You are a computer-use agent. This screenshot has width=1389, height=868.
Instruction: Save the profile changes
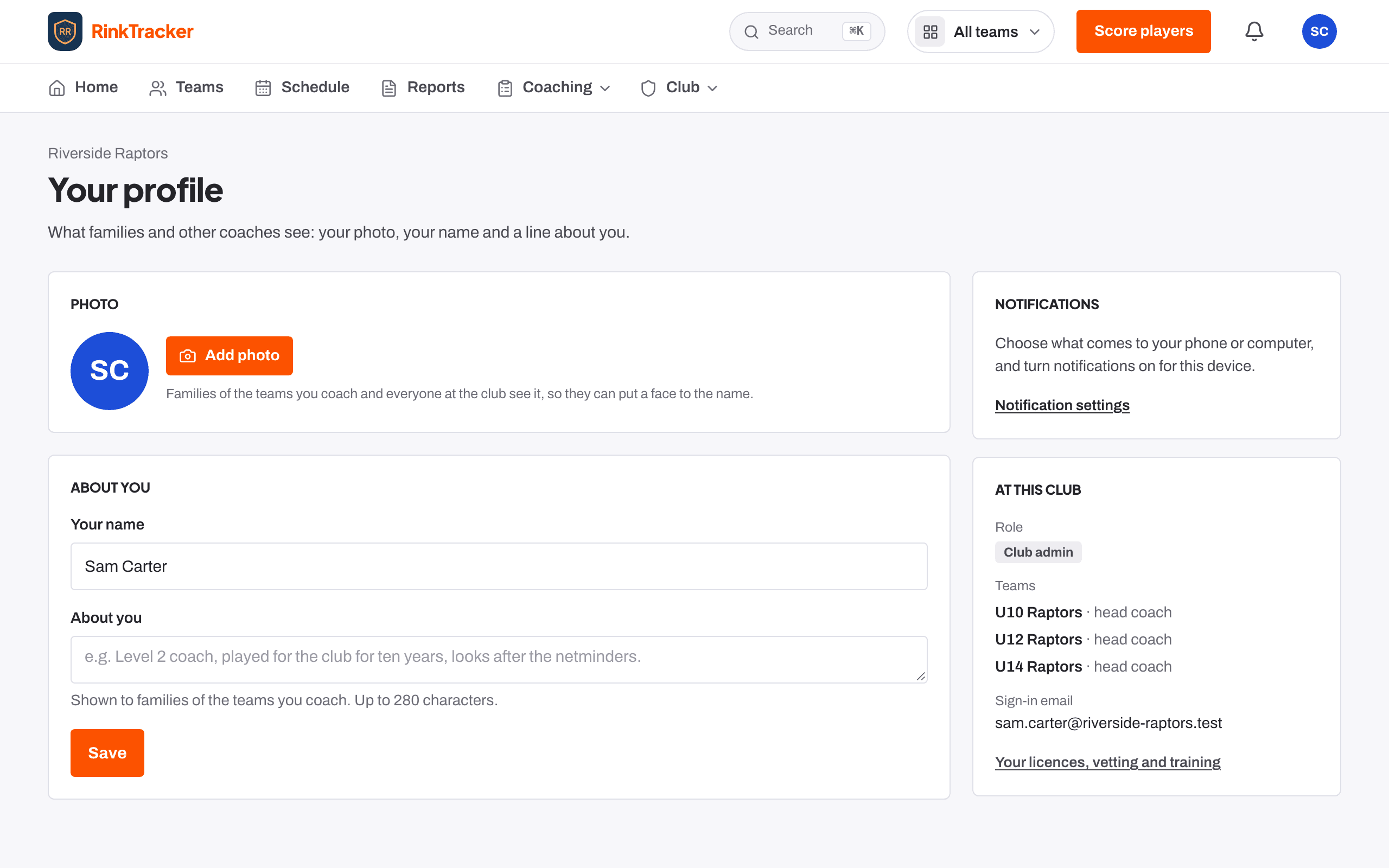pyautogui.click(x=107, y=752)
